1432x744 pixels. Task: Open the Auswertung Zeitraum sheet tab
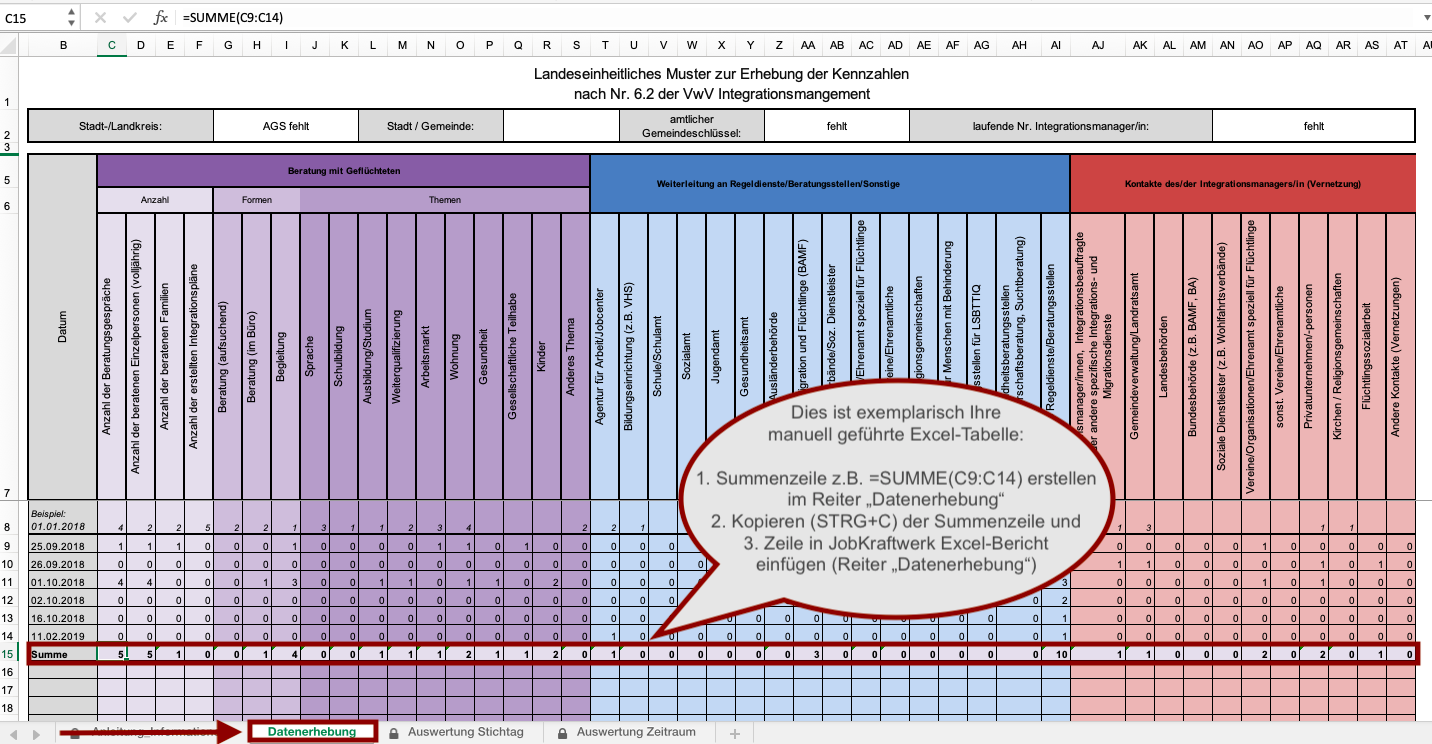(x=635, y=732)
